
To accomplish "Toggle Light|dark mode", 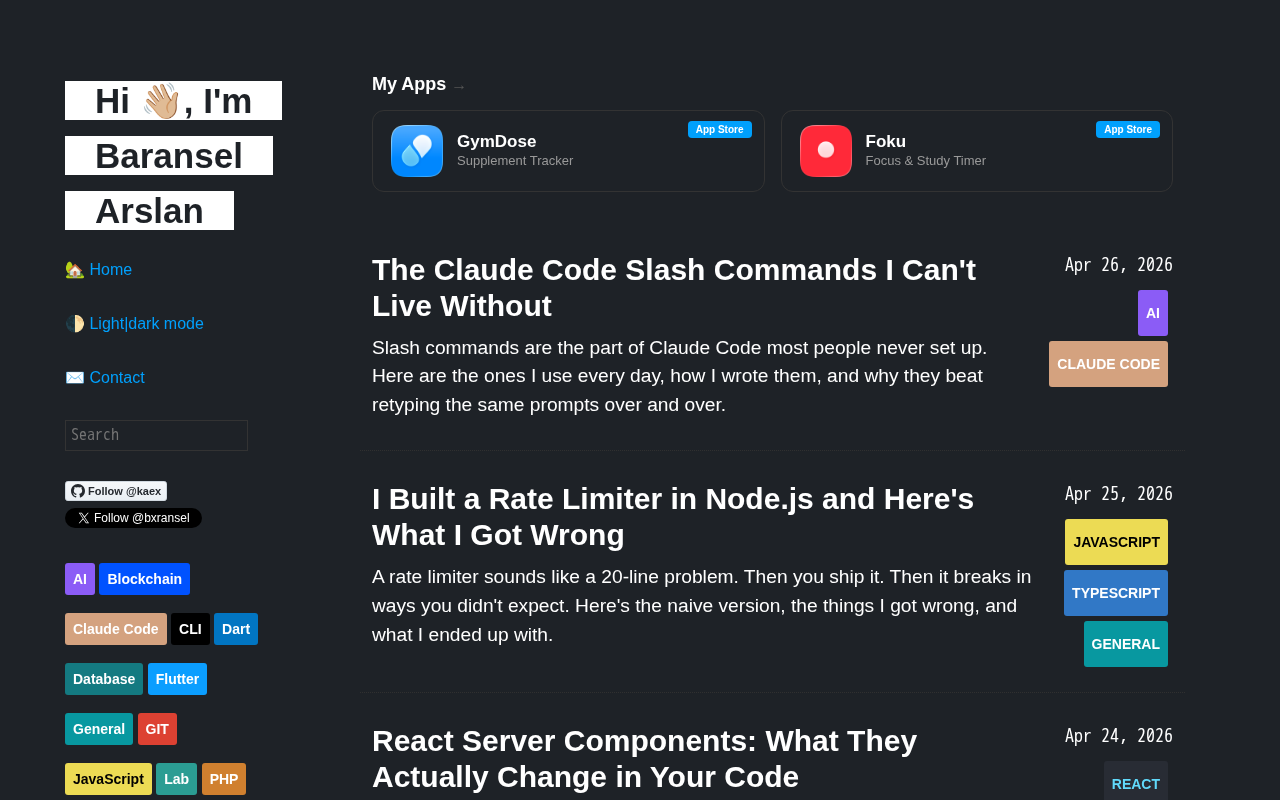I will [134, 324].
